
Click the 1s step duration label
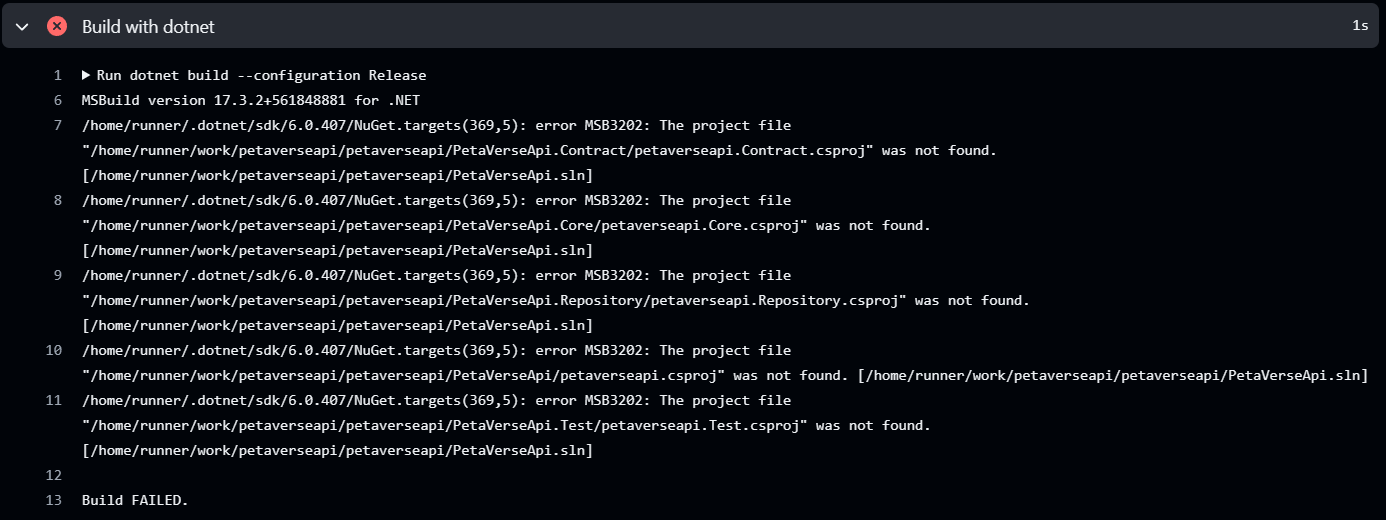pyautogui.click(x=1360, y=26)
